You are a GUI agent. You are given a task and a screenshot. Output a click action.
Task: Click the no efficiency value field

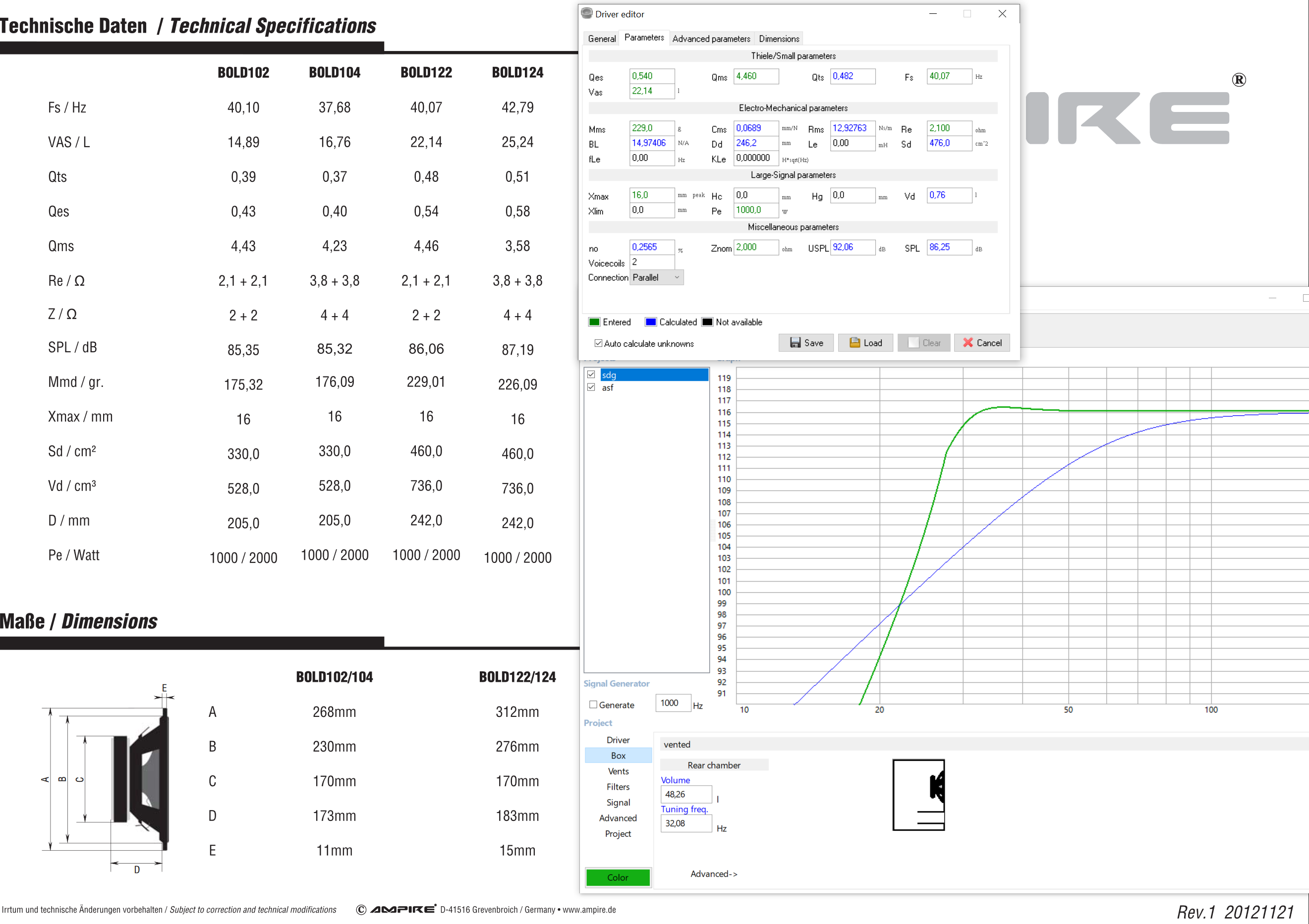[652, 247]
